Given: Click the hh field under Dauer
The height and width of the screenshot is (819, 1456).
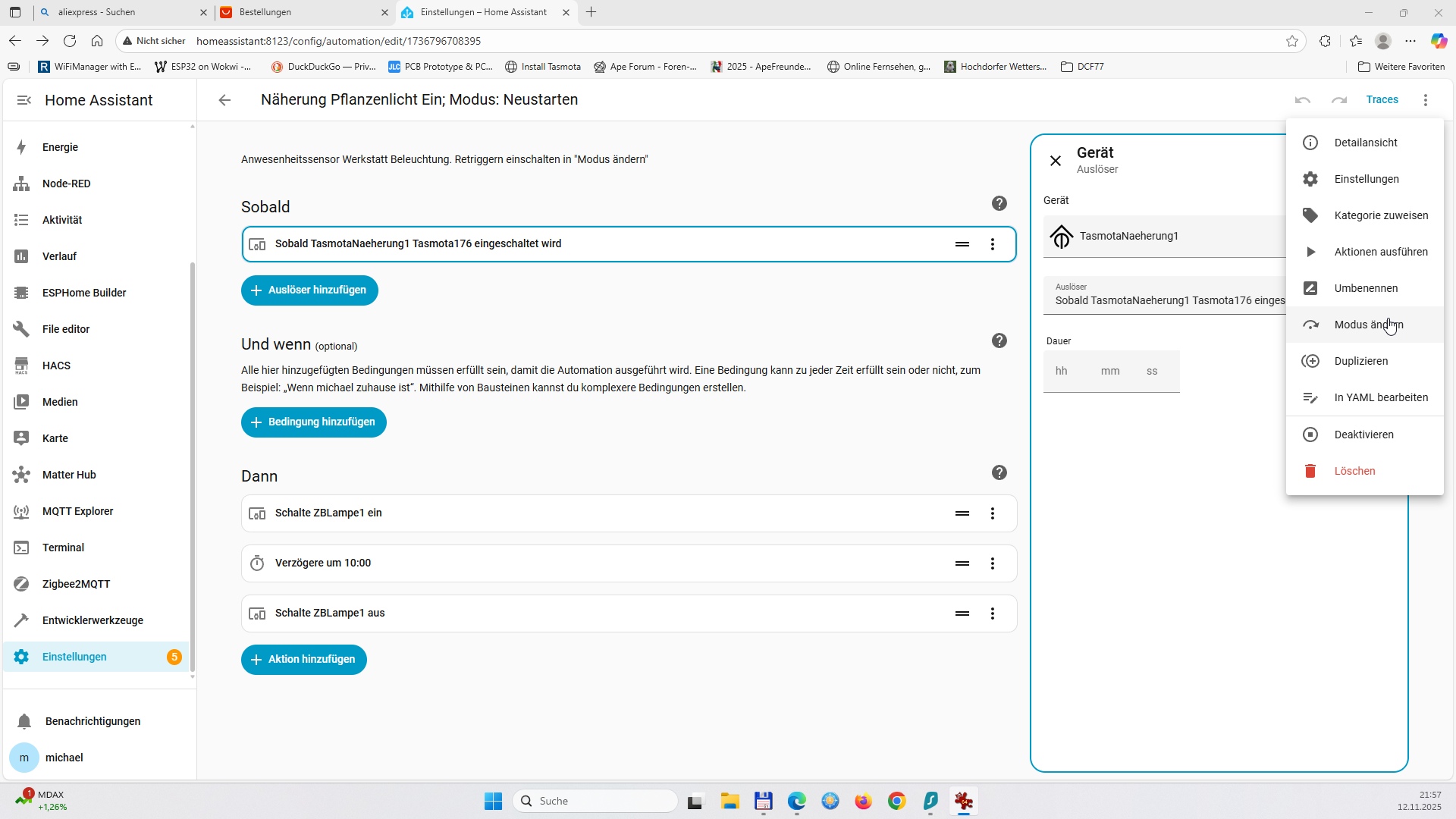Looking at the screenshot, I should click(x=1061, y=372).
